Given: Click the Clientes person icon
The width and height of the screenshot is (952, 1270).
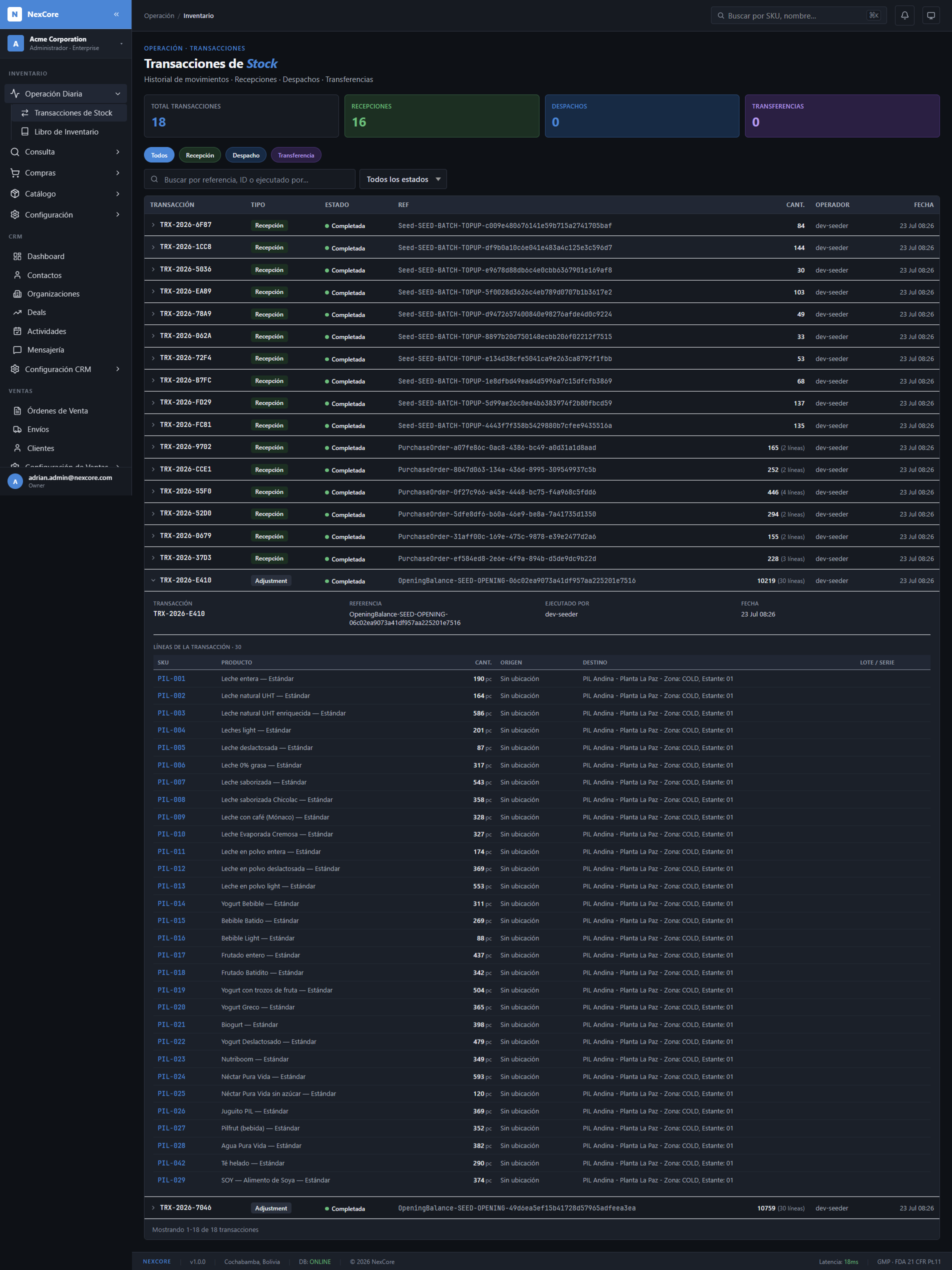Looking at the screenshot, I should coord(17,448).
